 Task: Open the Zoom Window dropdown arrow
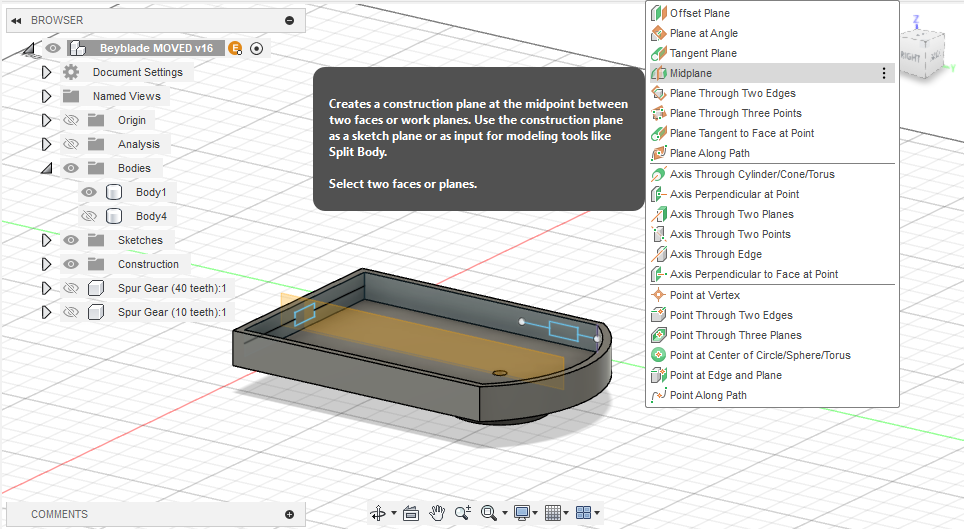point(505,512)
